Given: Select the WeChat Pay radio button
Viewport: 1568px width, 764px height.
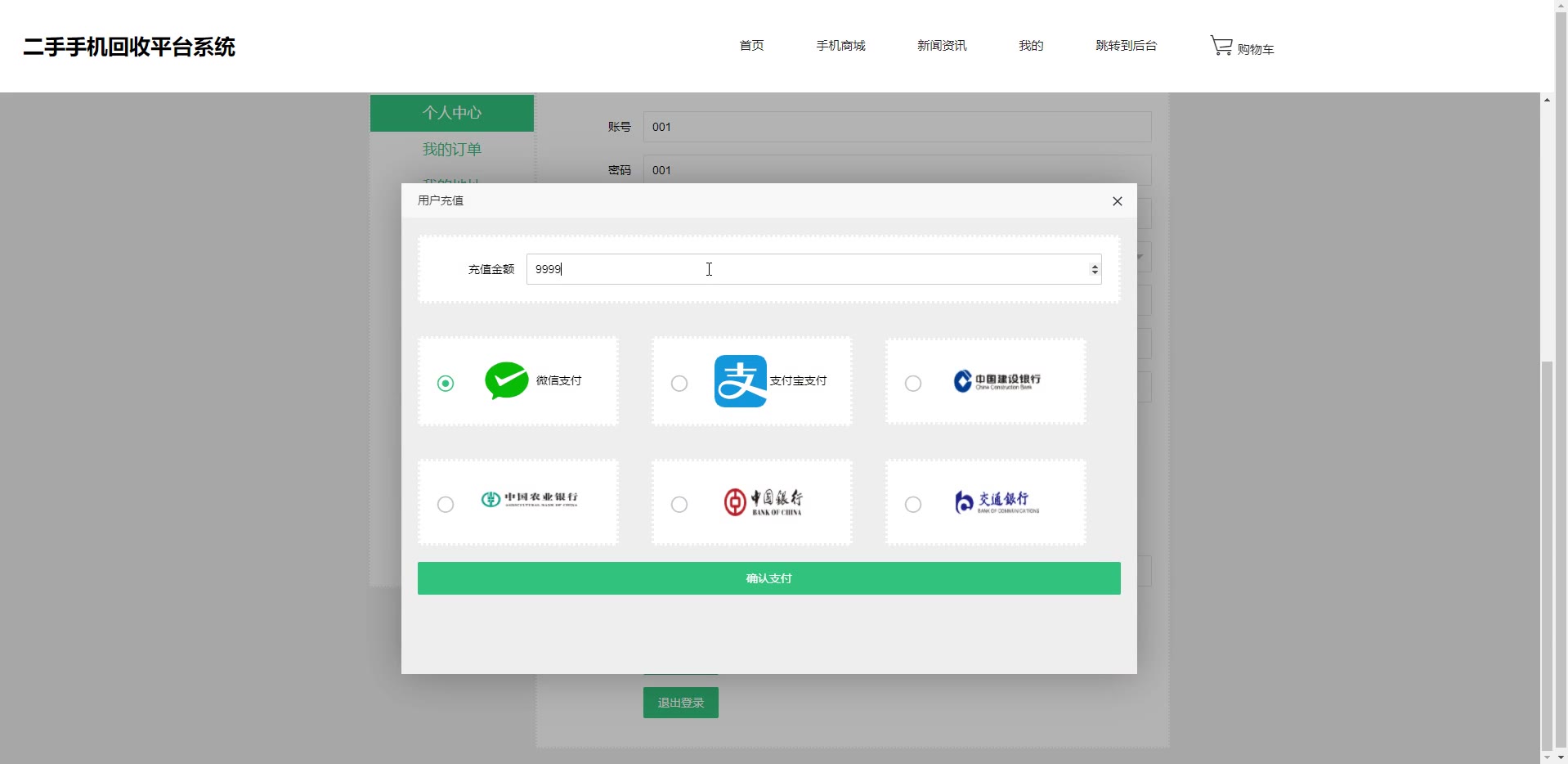Looking at the screenshot, I should pos(446,383).
